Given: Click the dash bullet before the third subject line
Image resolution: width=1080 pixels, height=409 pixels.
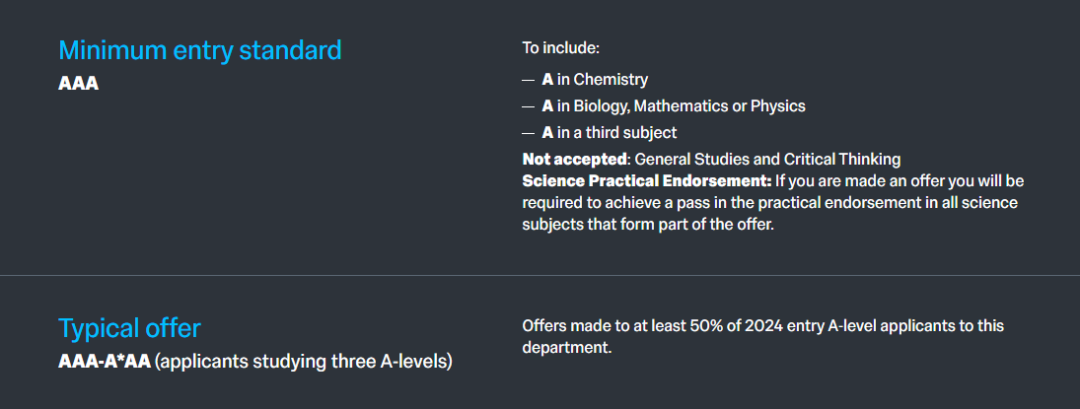Looking at the screenshot, I should click(x=528, y=133).
